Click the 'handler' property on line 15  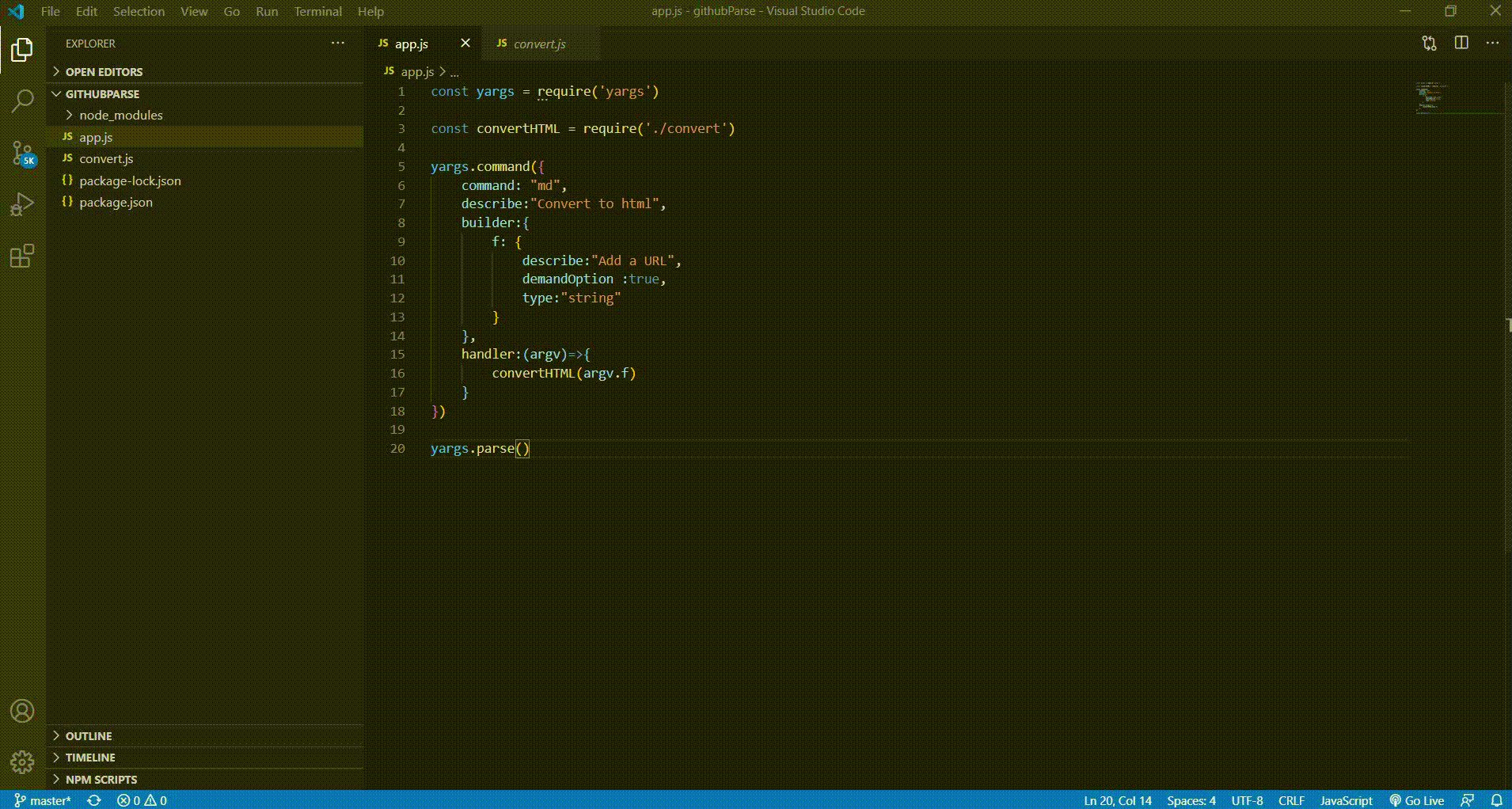(488, 354)
